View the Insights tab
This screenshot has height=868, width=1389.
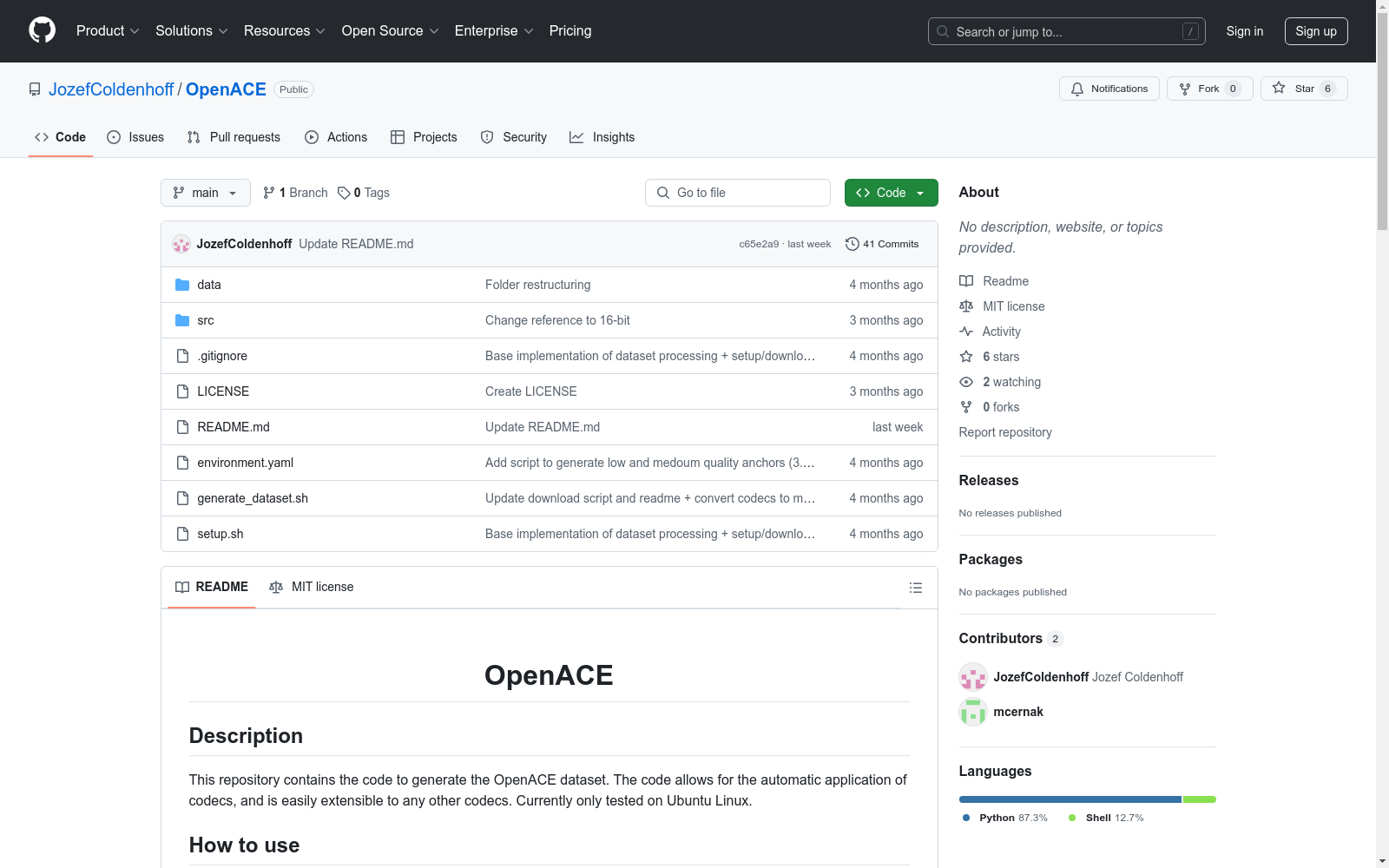602,137
